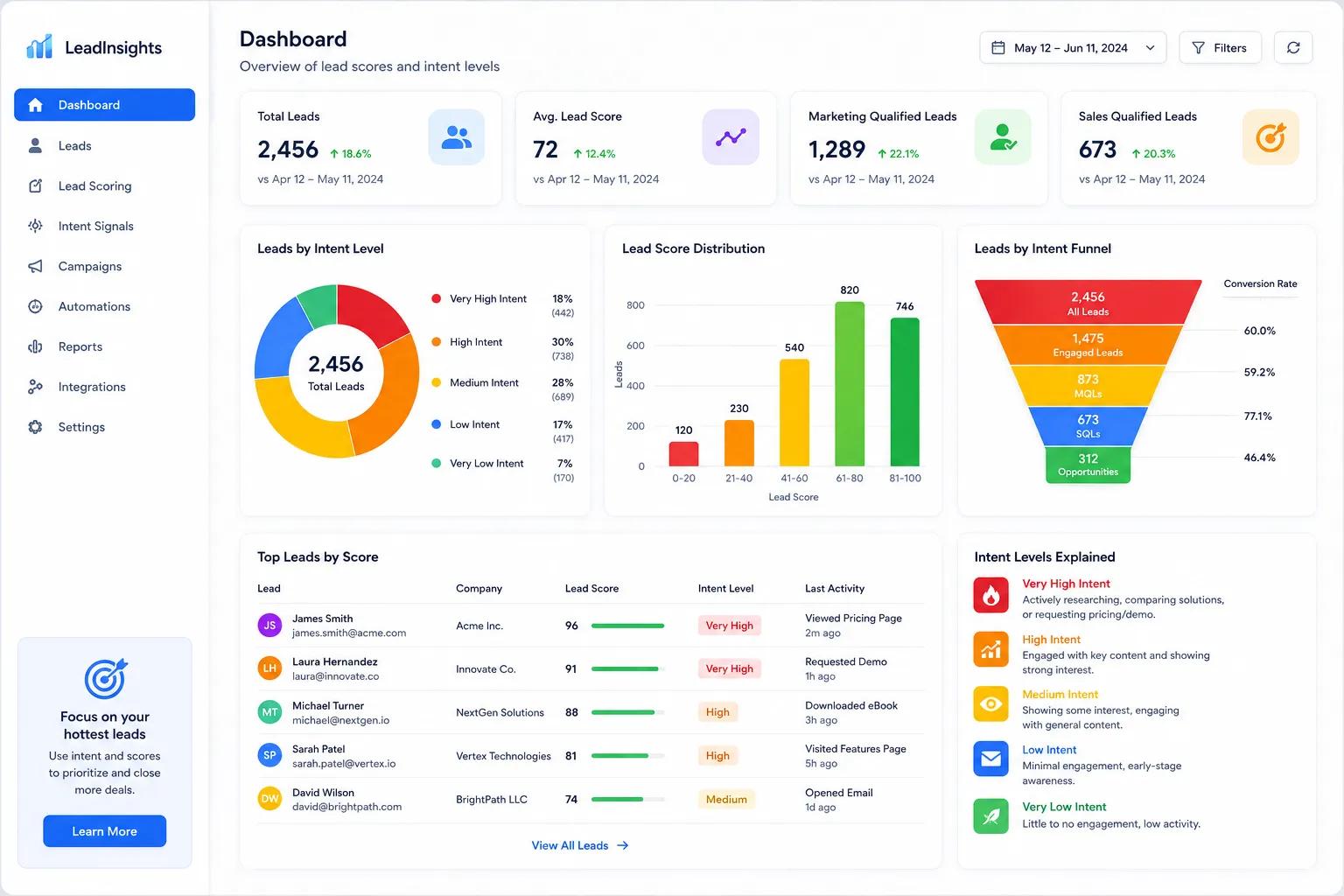Click the Vertex Technologies company cell
This screenshot has width=1344, height=896.
coord(503,756)
